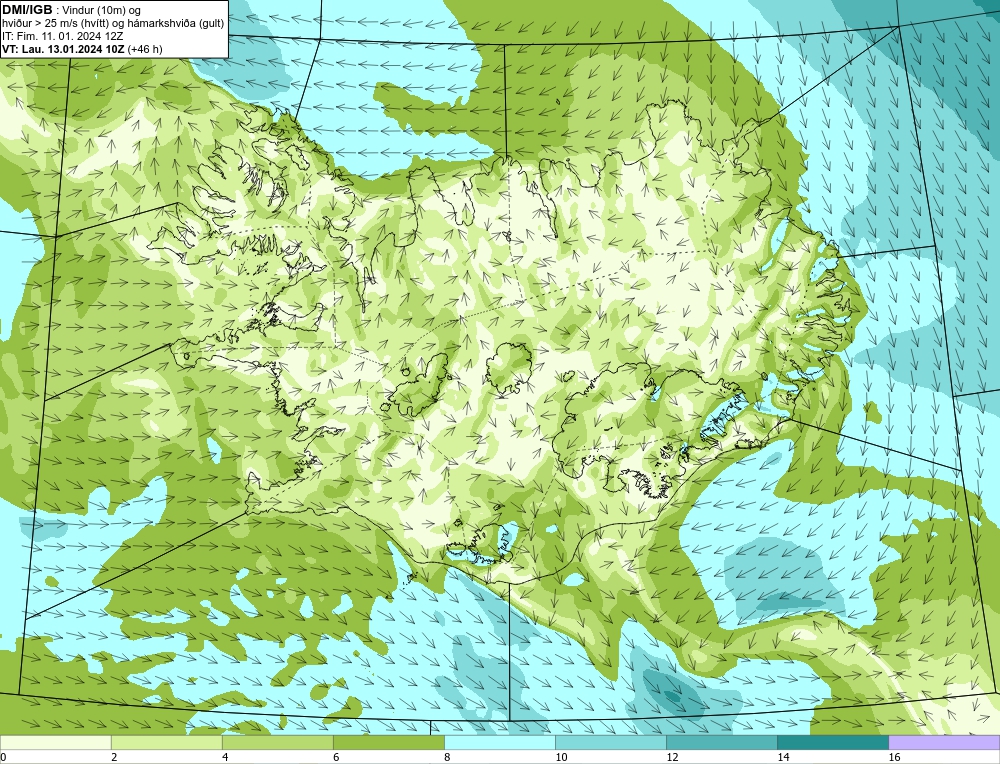This screenshot has height=764, width=1000.
Task: Click the 6–8 m/s dark green legend swatch
Action: click(x=388, y=742)
